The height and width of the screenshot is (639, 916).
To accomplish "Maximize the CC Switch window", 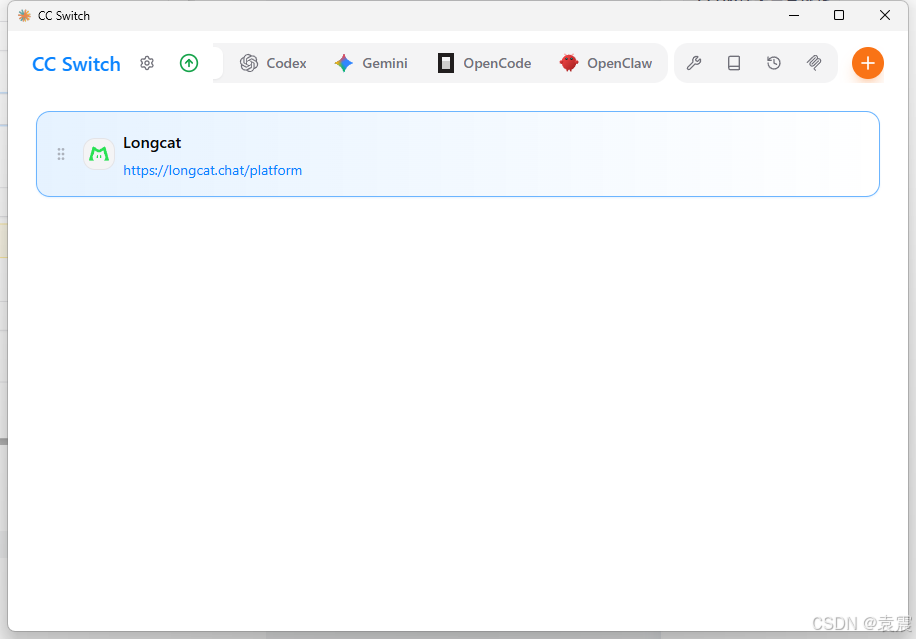I will pos(839,16).
